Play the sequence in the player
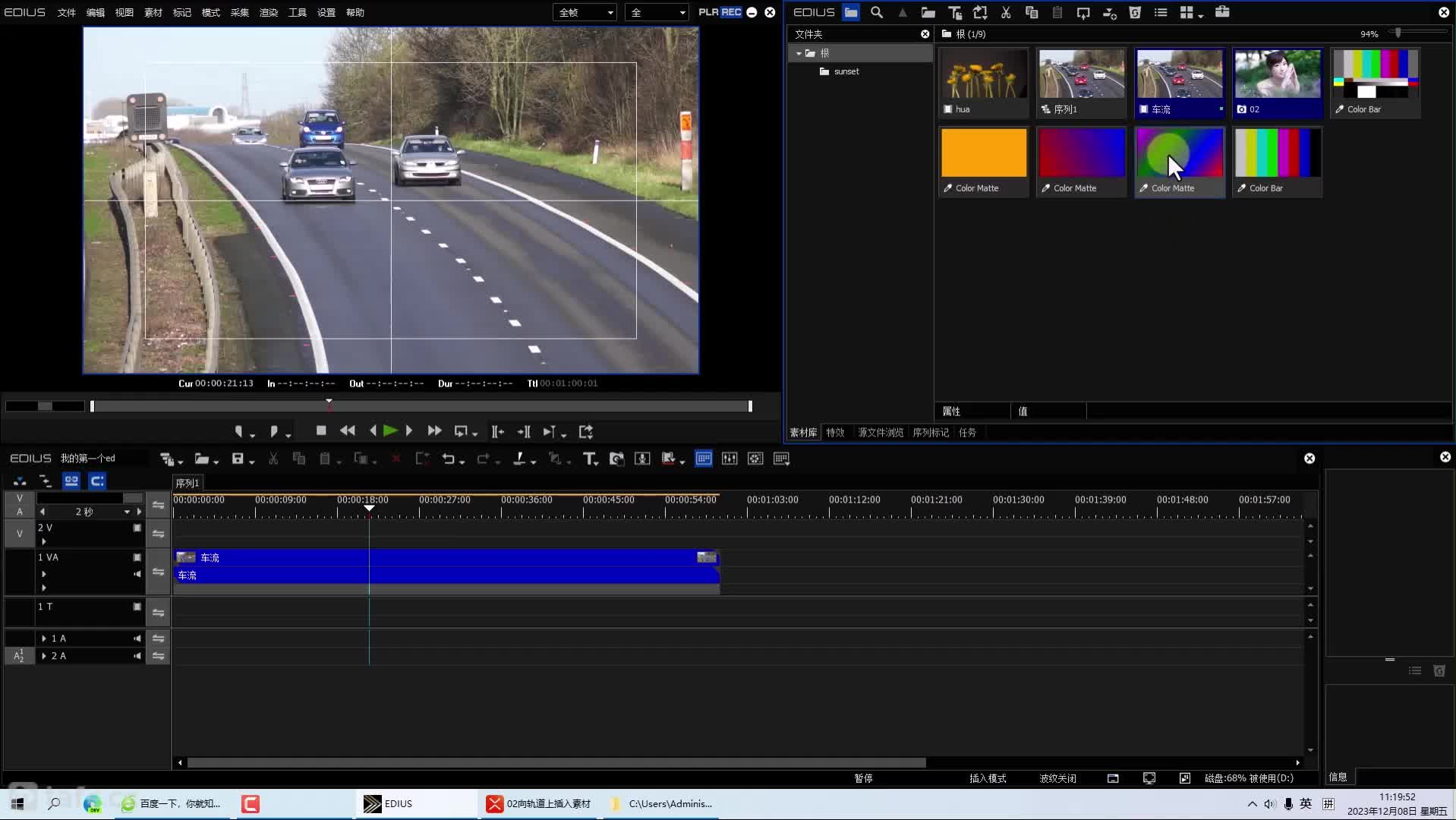 (390, 431)
